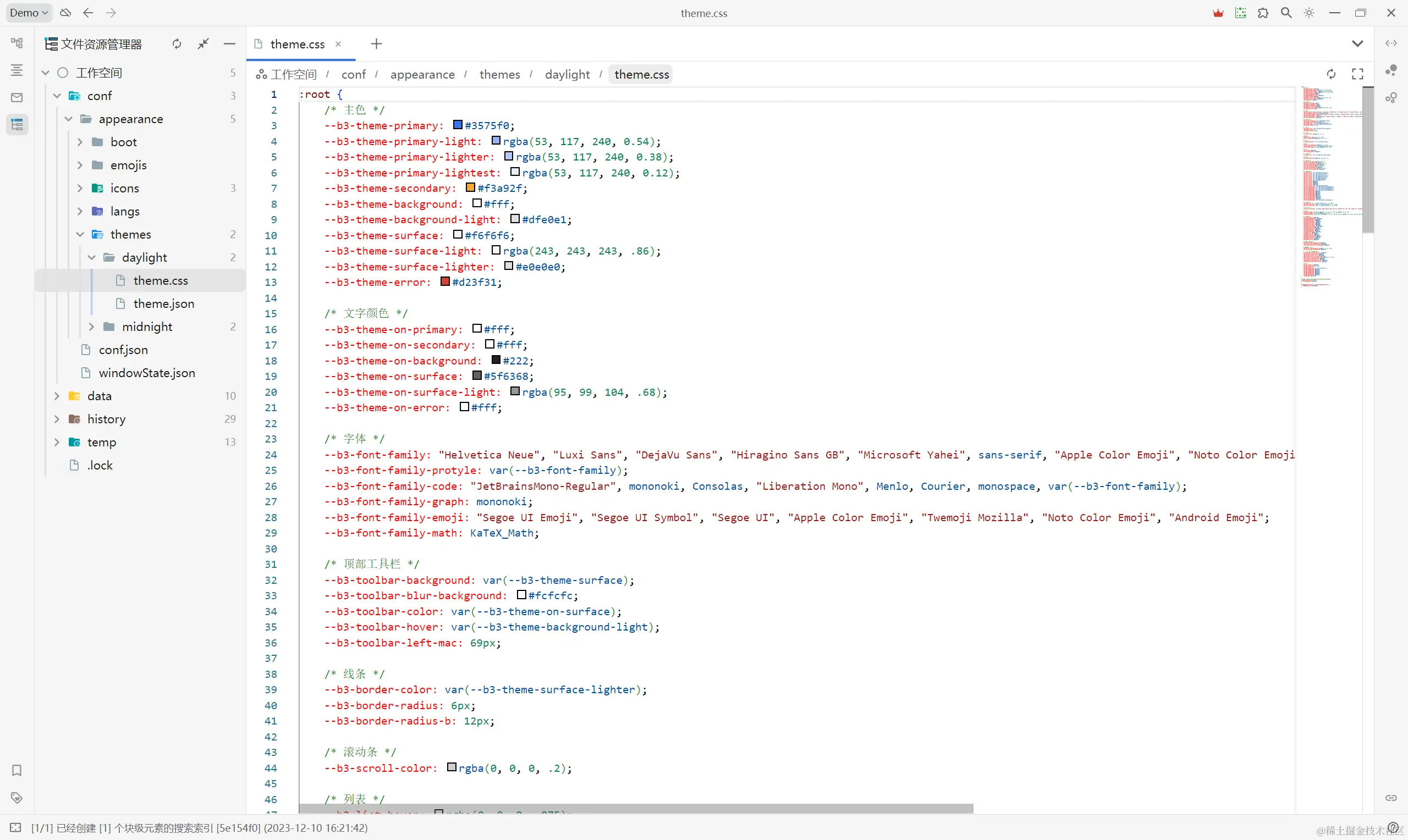The image size is (1408, 840).
Task: Select the .lock file
Action: (140, 465)
